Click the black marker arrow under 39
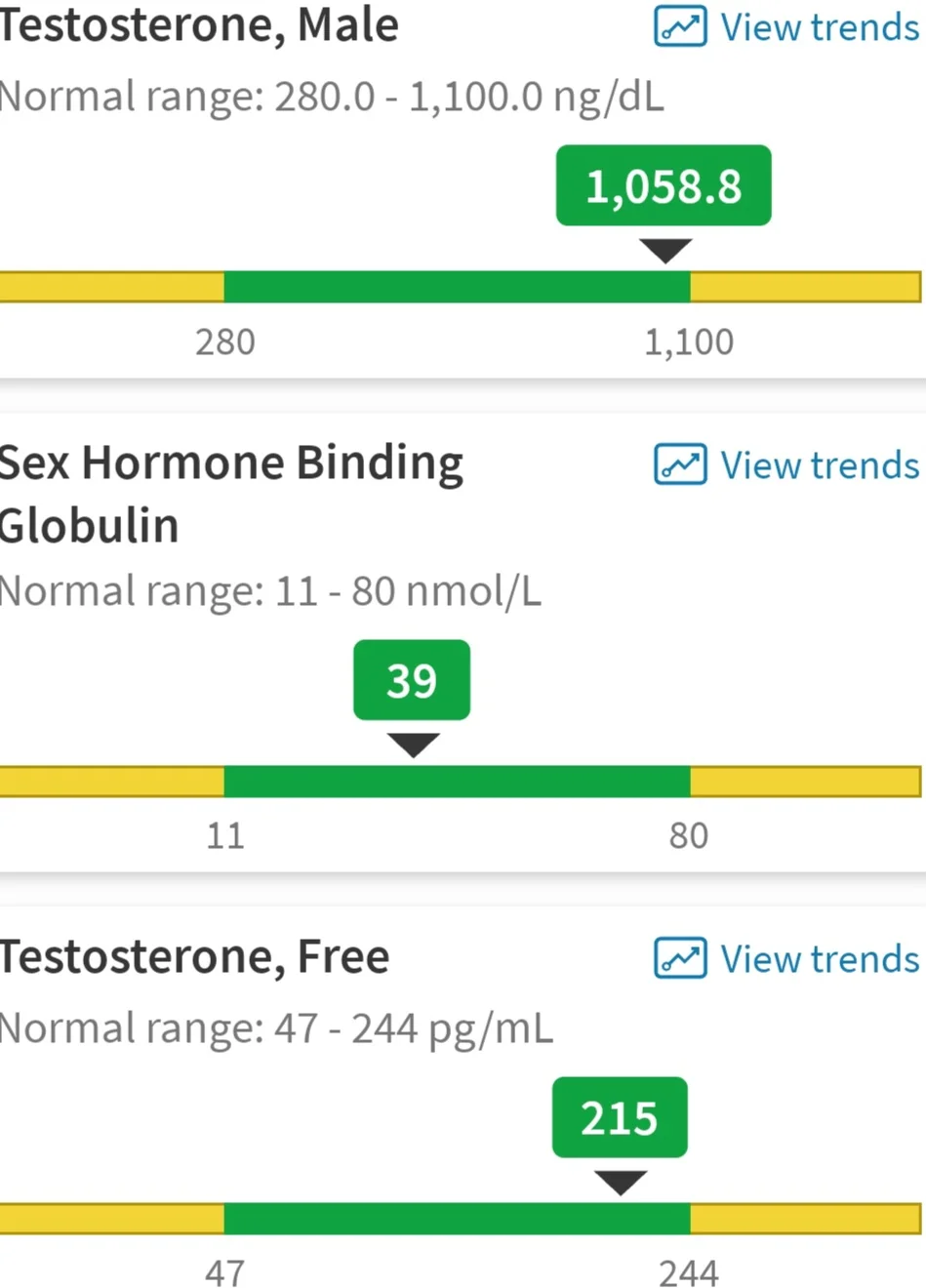 (413, 745)
